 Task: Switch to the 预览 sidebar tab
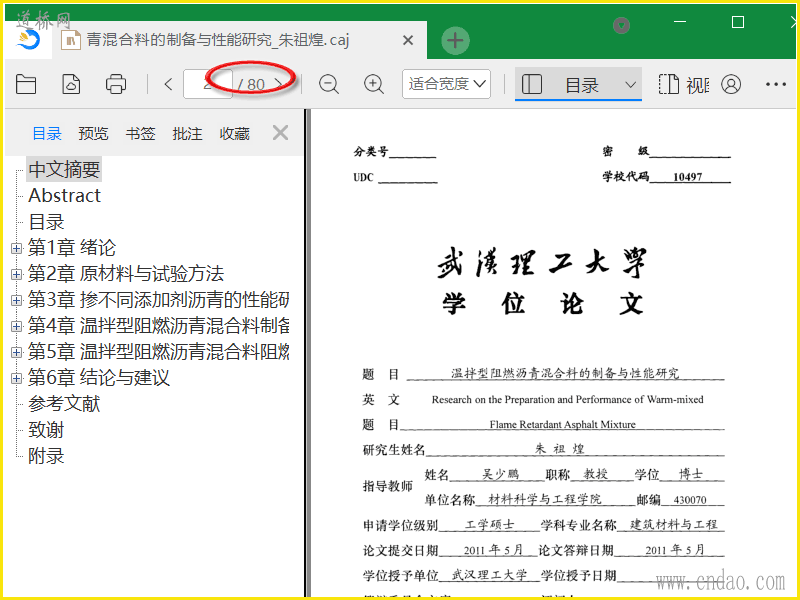pyautogui.click(x=93, y=134)
